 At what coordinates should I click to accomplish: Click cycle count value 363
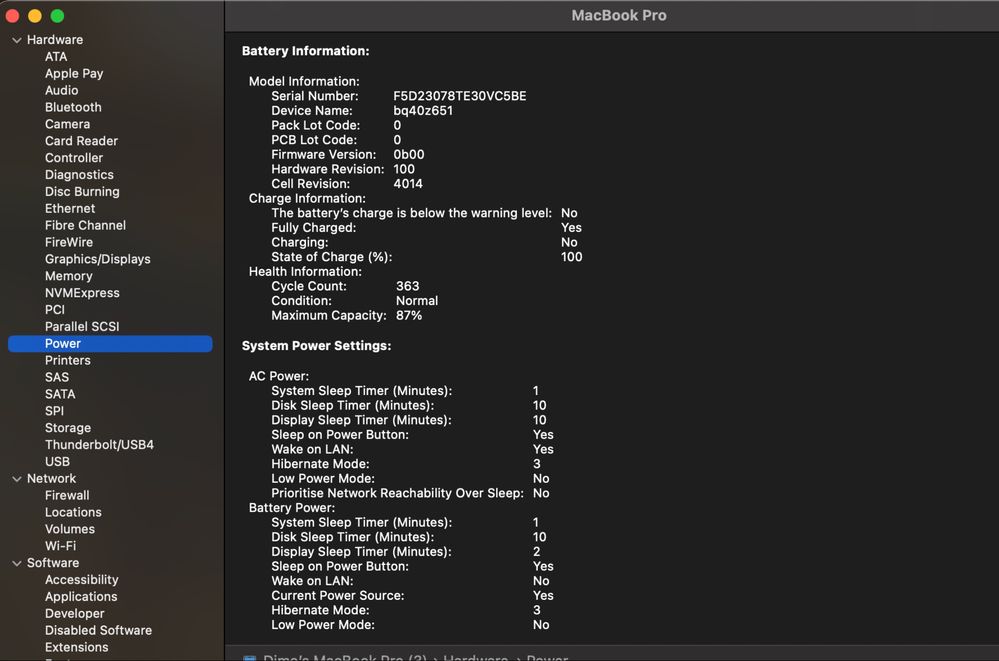[408, 287]
